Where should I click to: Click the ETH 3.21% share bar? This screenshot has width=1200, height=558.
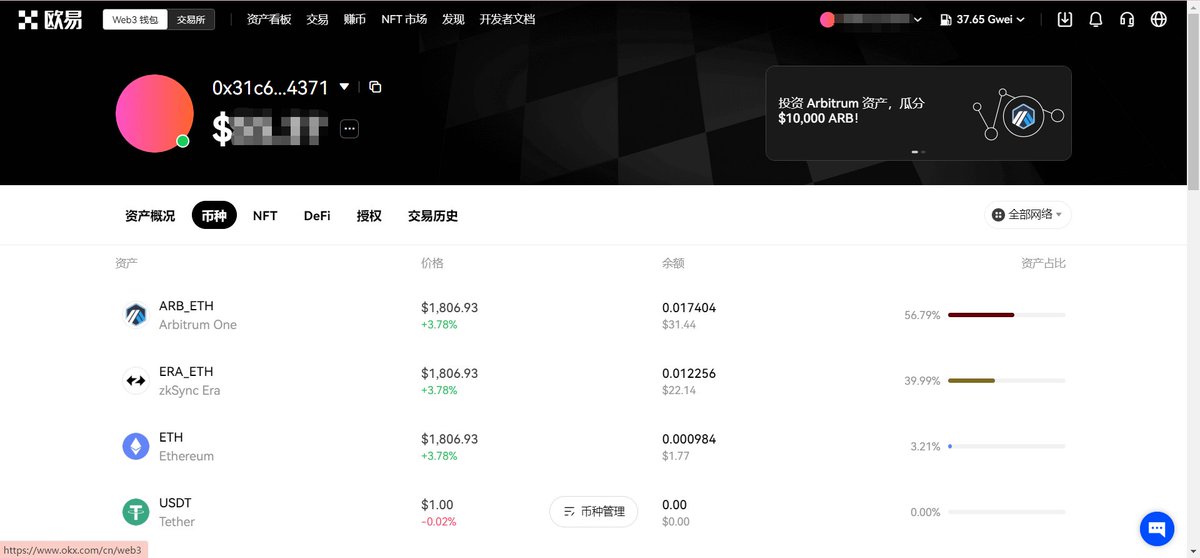click(1007, 446)
